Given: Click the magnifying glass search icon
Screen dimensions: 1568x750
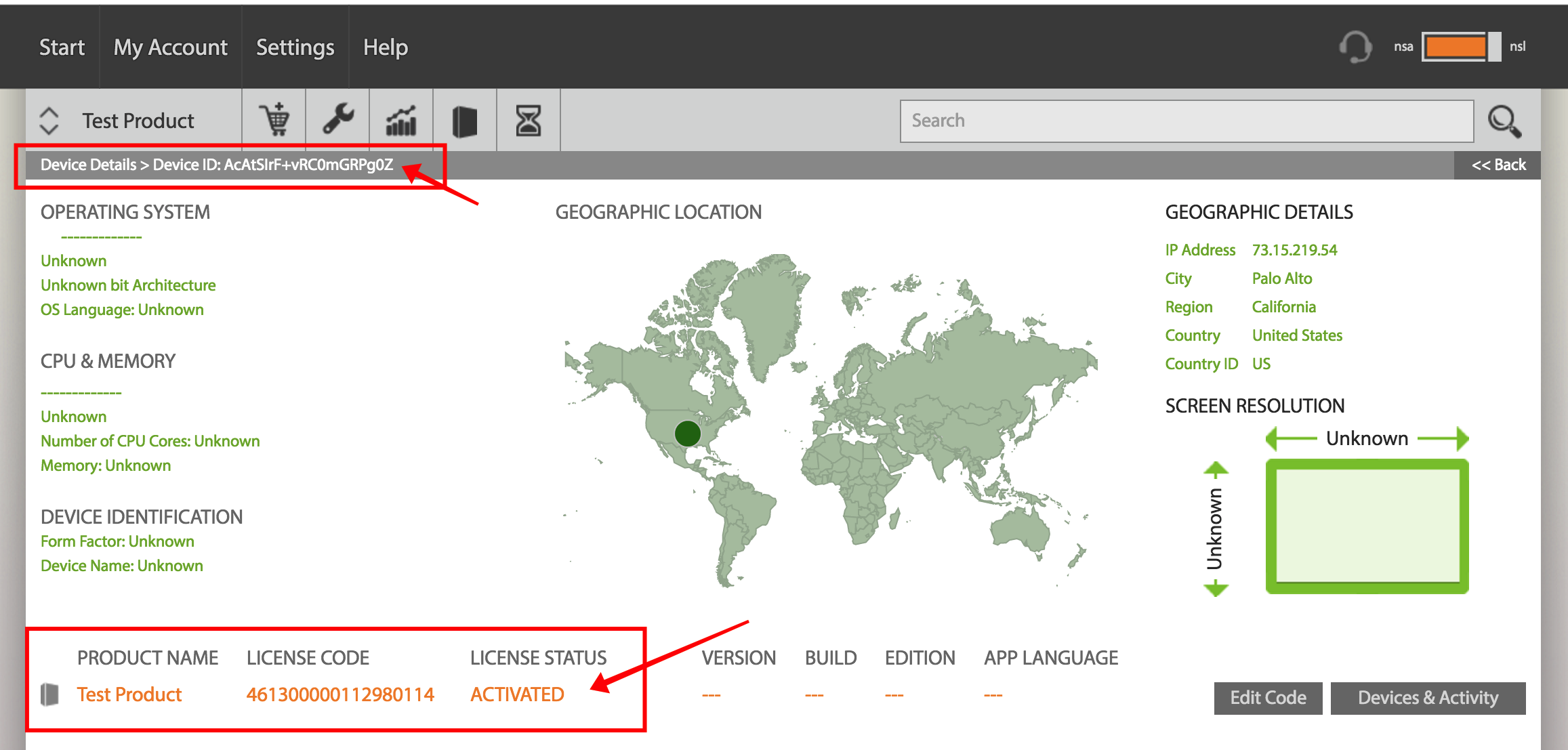Looking at the screenshot, I should click(1504, 121).
